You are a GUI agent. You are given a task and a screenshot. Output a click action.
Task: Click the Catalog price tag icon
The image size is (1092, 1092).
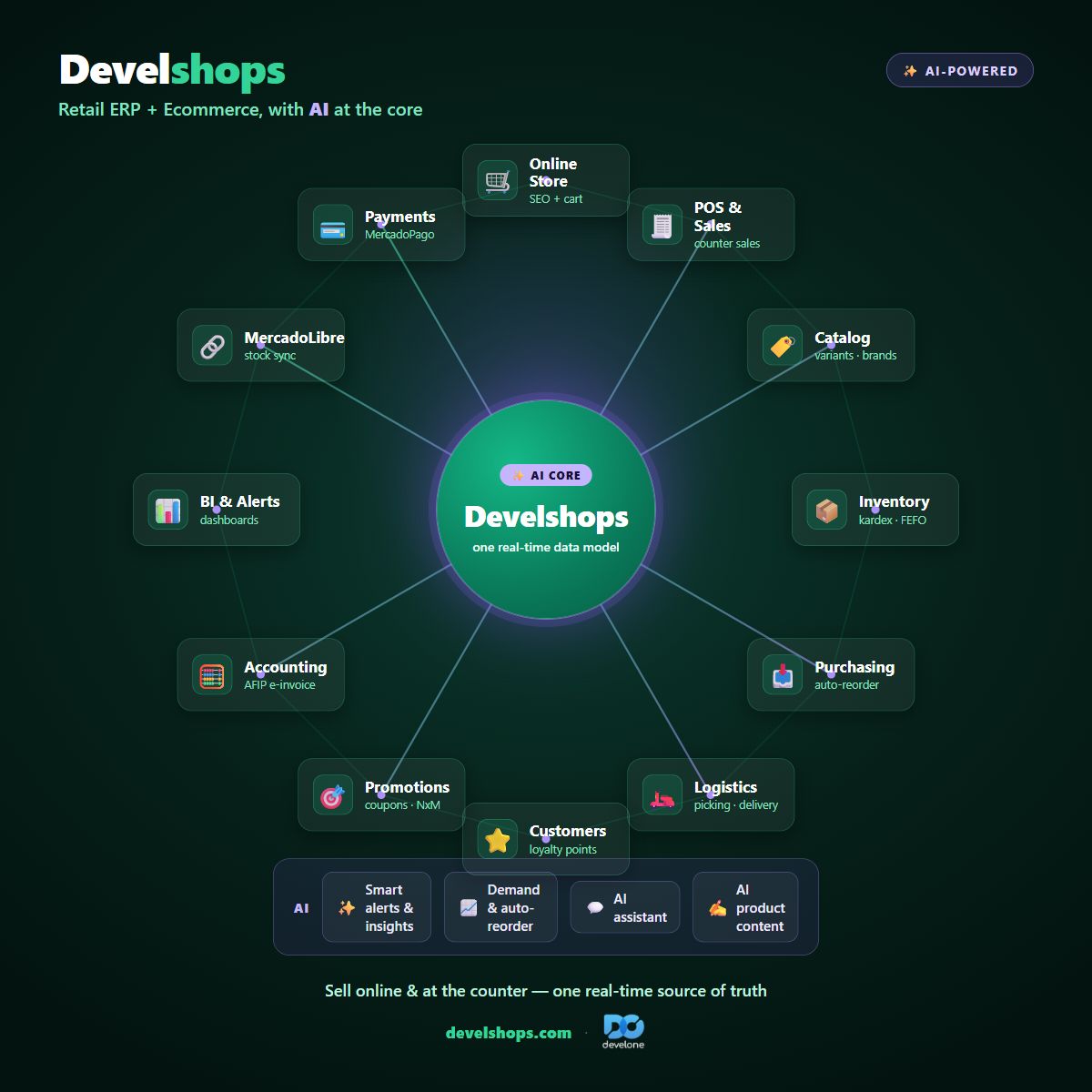(x=782, y=346)
